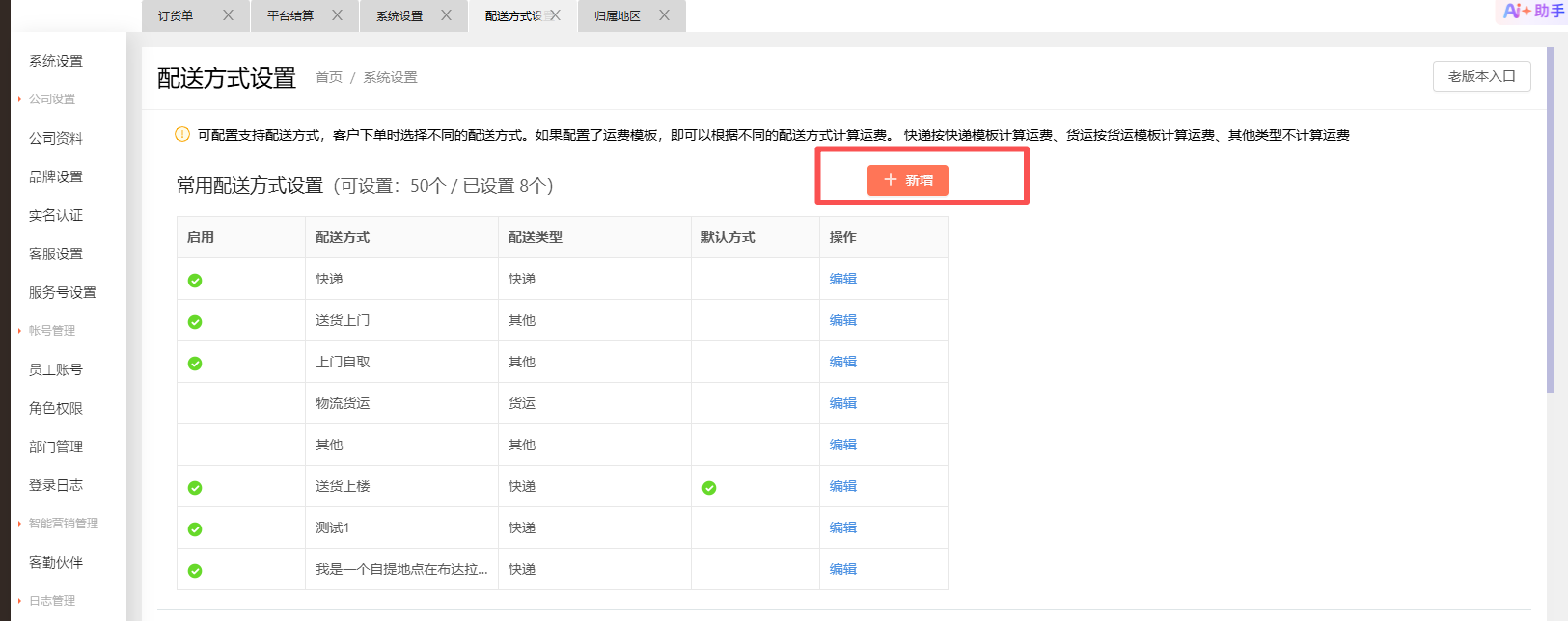Viewport: 1568px width, 621px height.
Task: Edit the 送货上门 delivery method
Action: 843,320
